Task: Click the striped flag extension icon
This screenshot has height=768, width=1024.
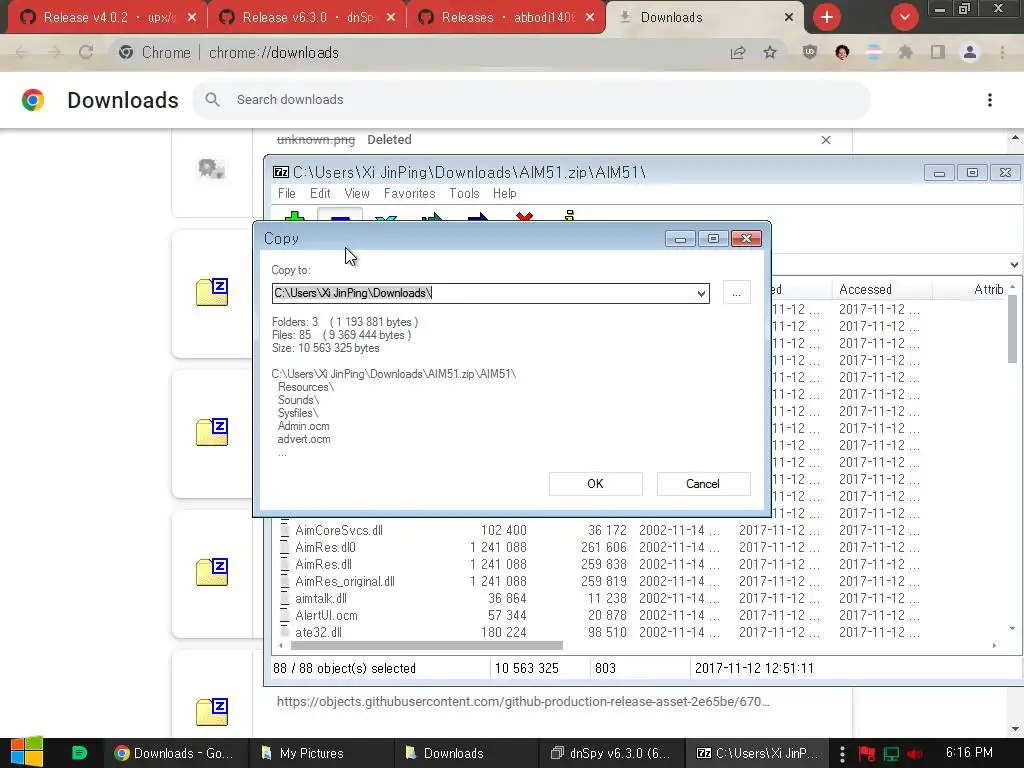Action: click(874, 52)
